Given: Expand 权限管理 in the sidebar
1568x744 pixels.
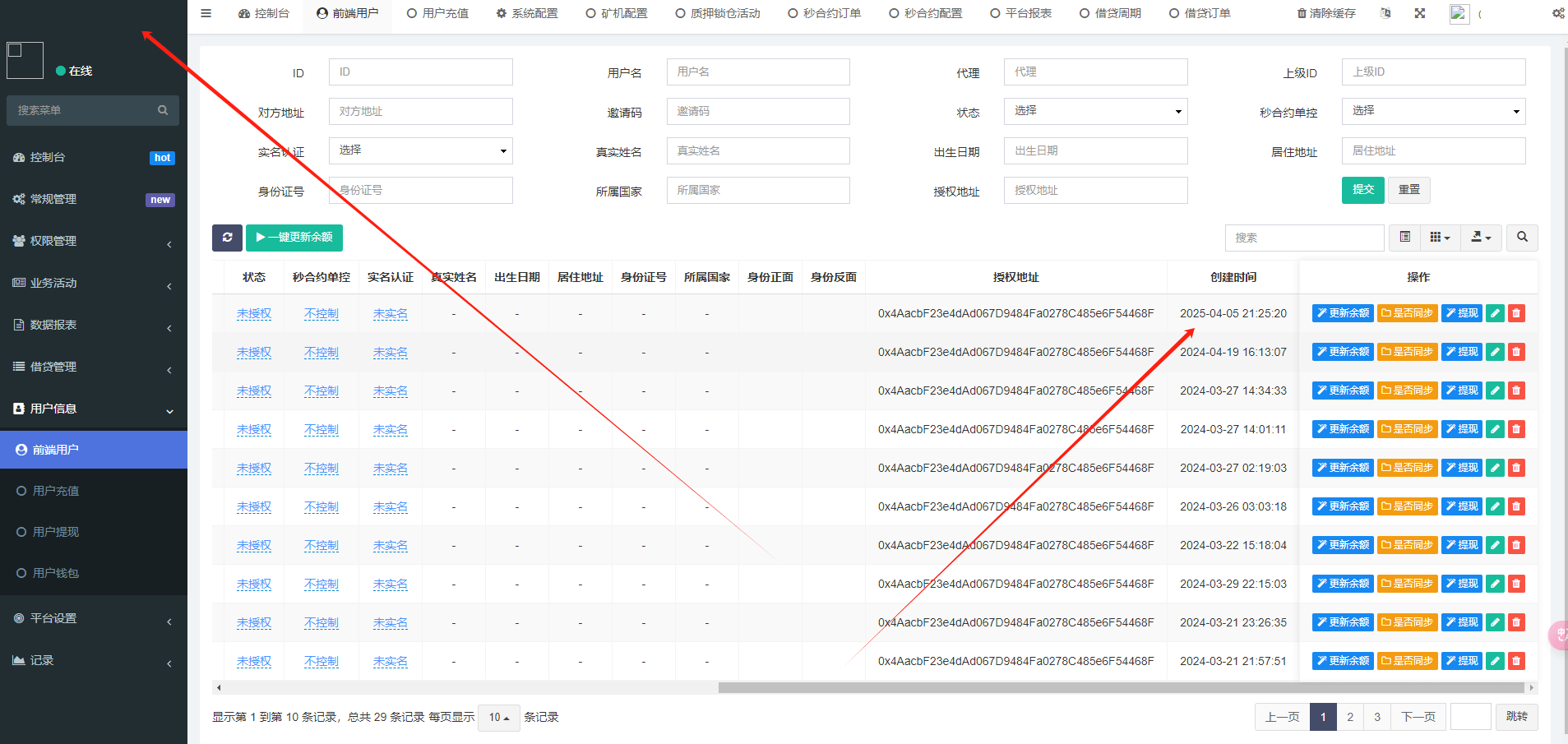Looking at the screenshot, I should pos(93,241).
